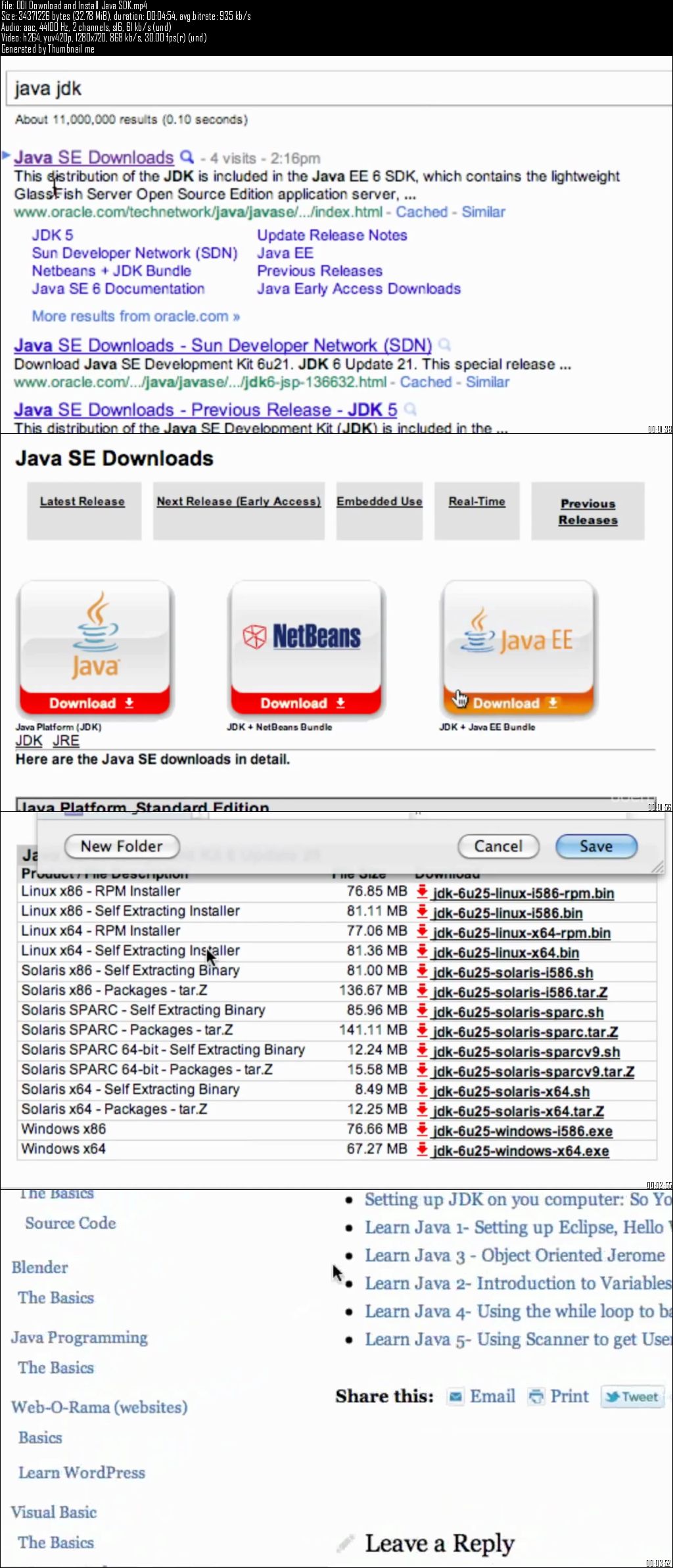This screenshot has height=1568, width=673.
Task: Click the Java coffee cup logo
Action: (96, 634)
